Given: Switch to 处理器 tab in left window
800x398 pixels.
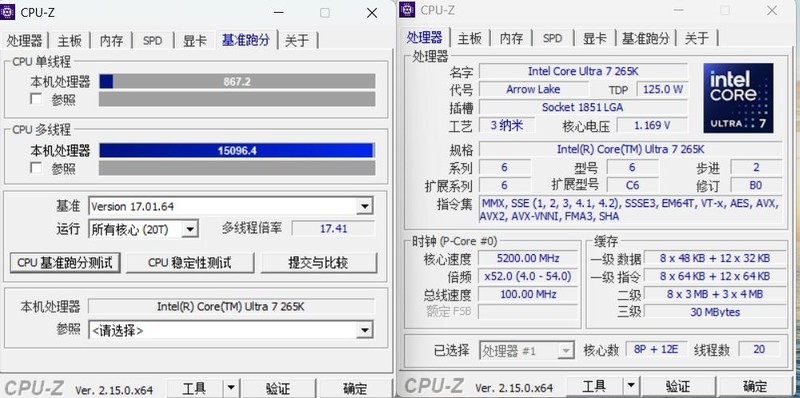Looking at the screenshot, I should coord(24,41).
